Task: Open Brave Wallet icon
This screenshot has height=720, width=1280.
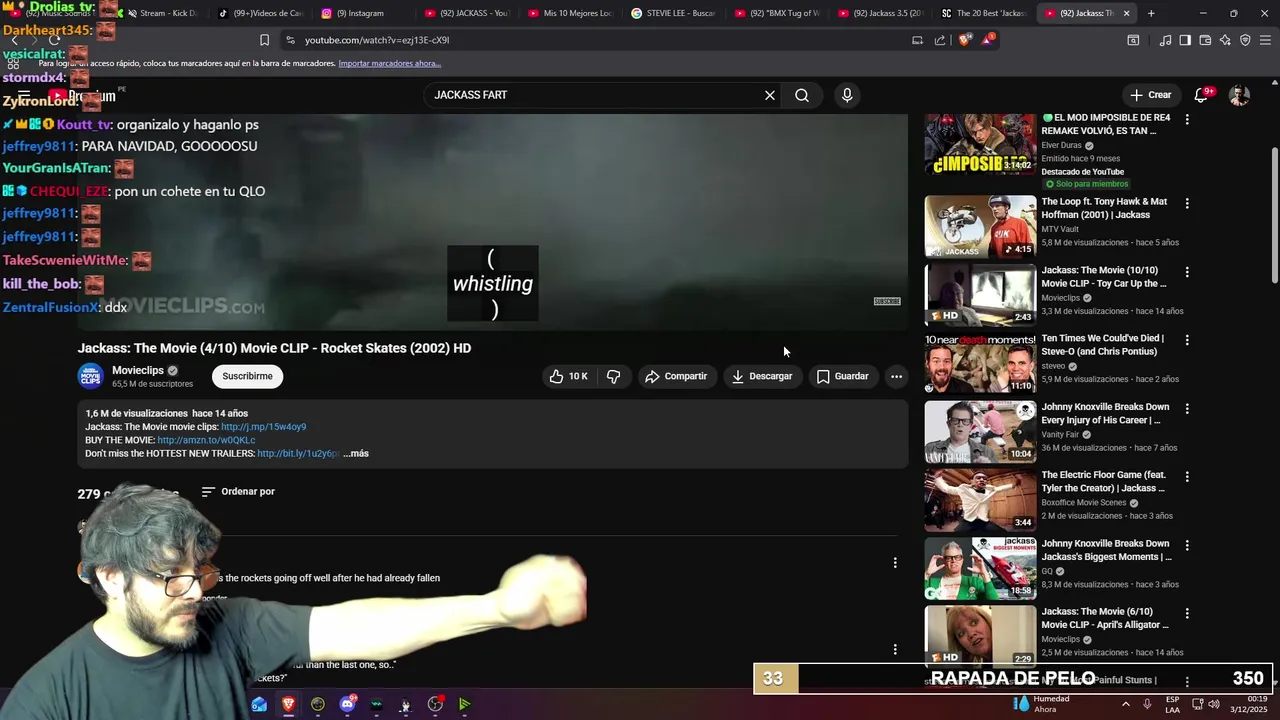Action: [x=1205, y=40]
